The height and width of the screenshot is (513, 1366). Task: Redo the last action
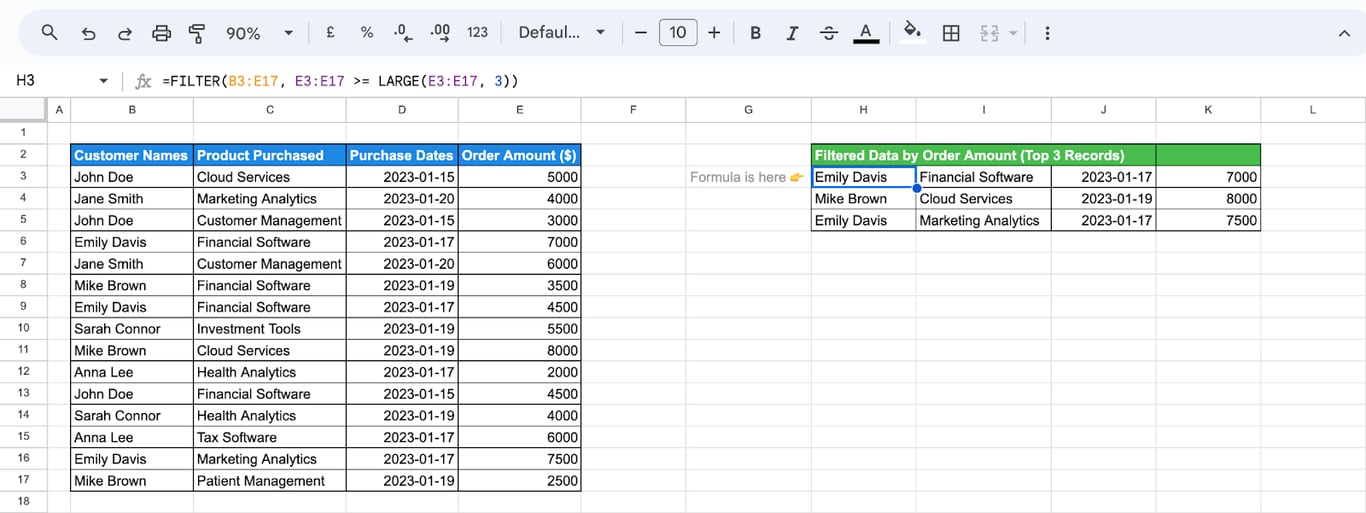click(125, 33)
